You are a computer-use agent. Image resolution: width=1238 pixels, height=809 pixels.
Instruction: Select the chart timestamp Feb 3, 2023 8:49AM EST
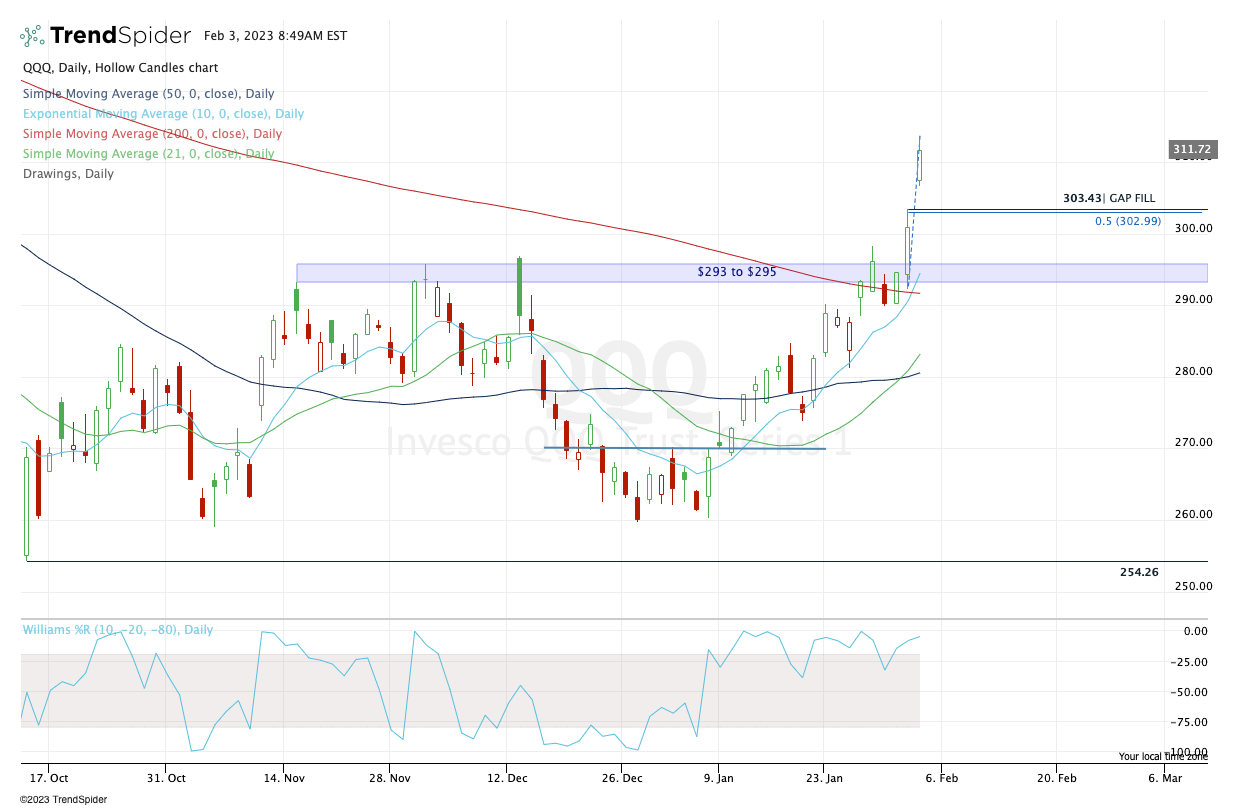(275, 36)
